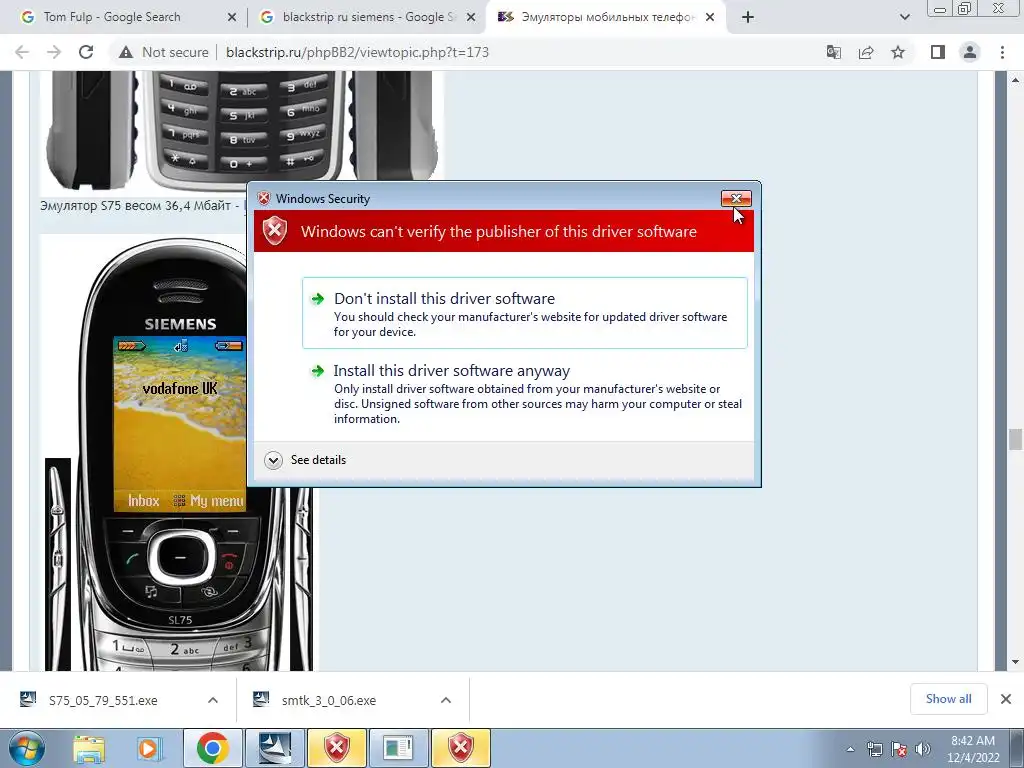Close the Tom Fulp tab
The image size is (1024, 768).
click(232, 18)
